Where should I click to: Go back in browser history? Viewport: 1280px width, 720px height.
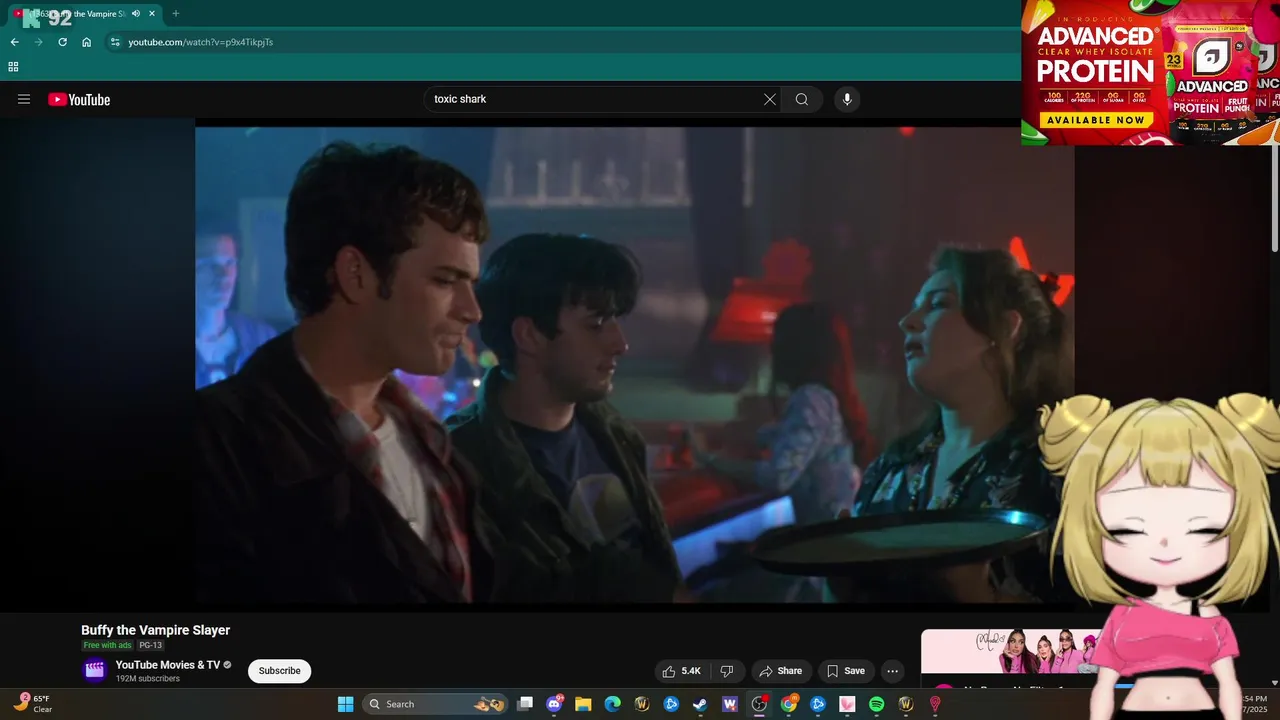click(x=14, y=42)
